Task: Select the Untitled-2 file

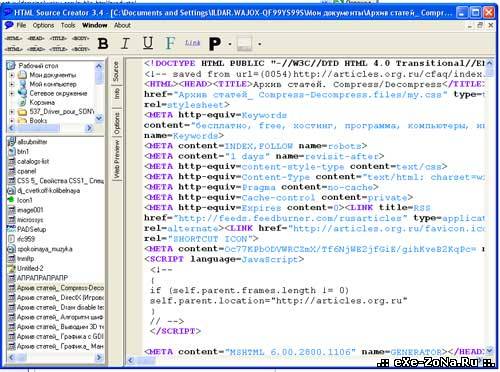Action: tap(30, 268)
